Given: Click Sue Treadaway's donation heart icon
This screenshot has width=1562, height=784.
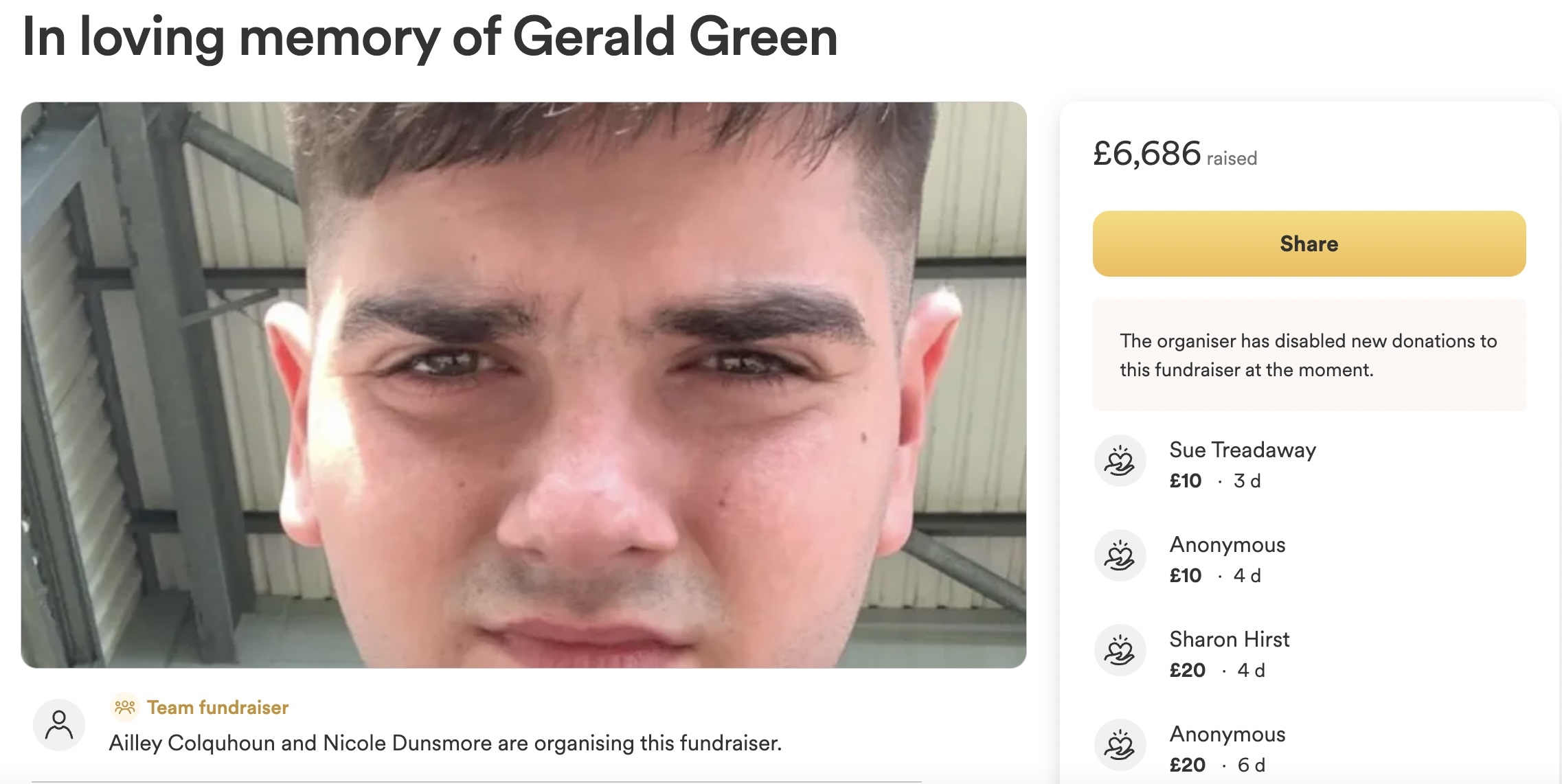Looking at the screenshot, I should (x=1120, y=461).
